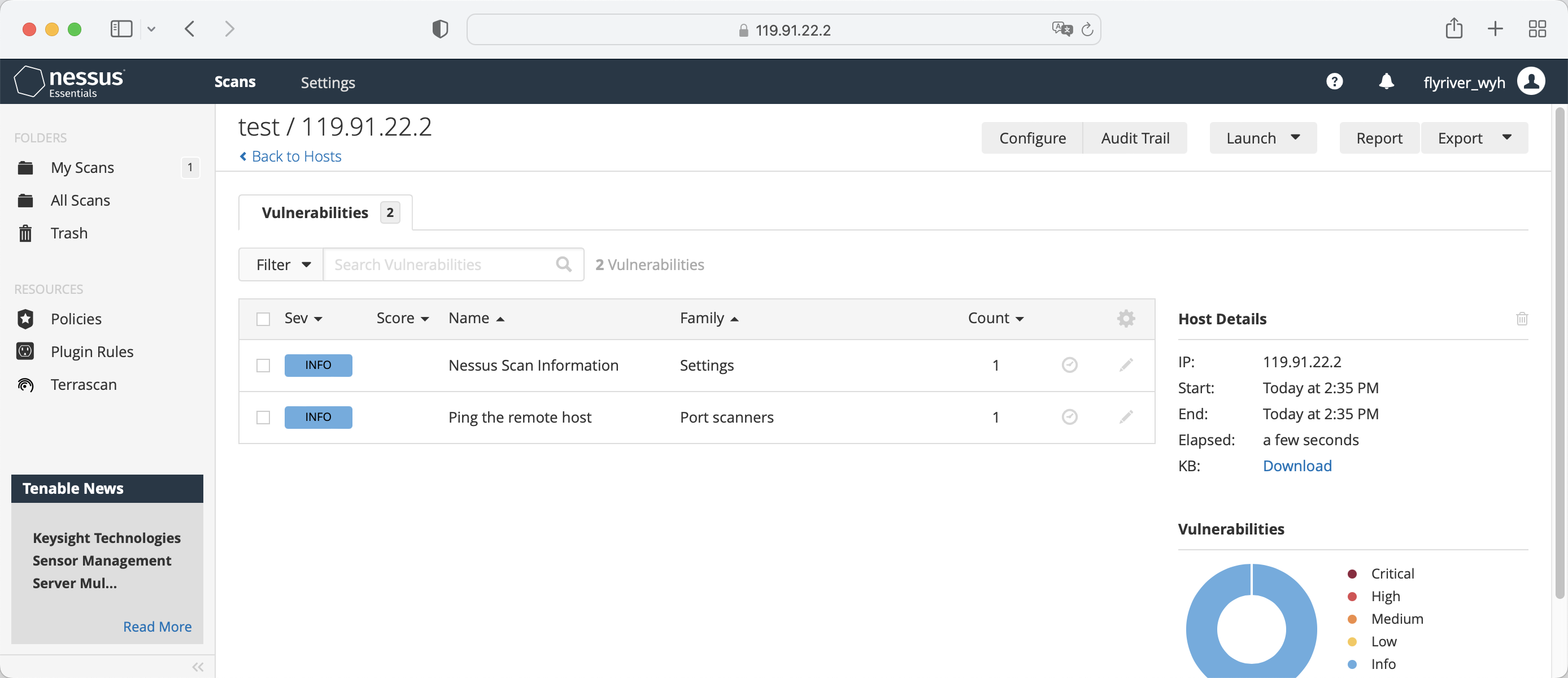The image size is (1568, 678).
Task: Open the table column settings gear
Action: 1126,318
